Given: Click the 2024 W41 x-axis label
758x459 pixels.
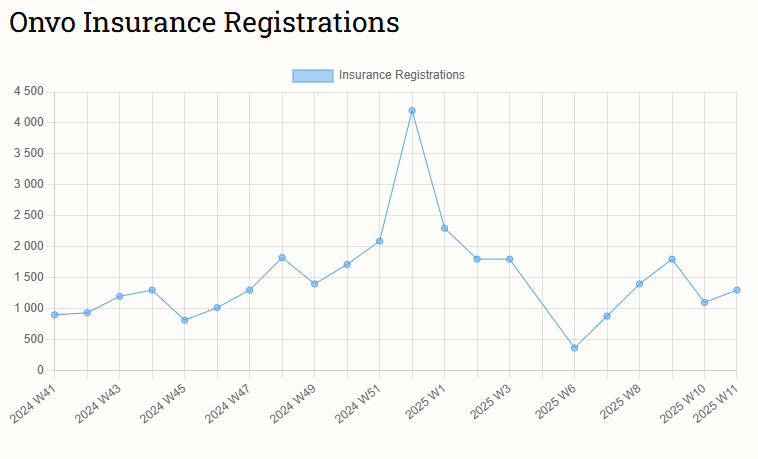Looking at the screenshot, I should pos(35,403).
